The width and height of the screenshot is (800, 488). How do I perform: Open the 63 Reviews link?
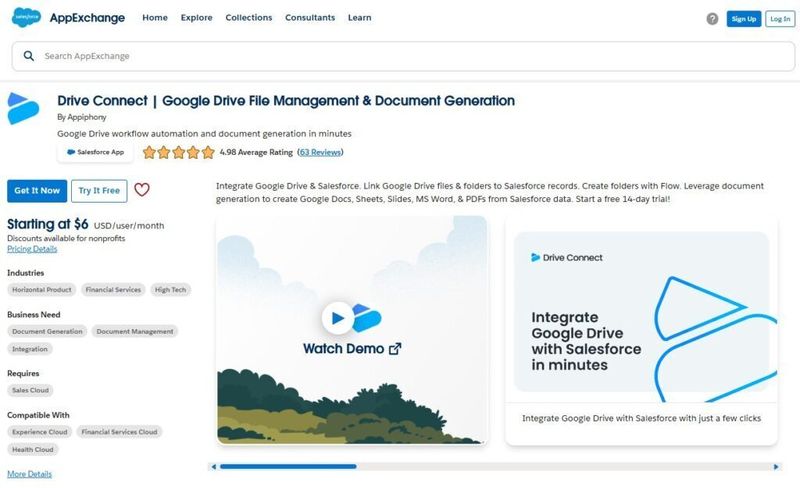click(320, 152)
